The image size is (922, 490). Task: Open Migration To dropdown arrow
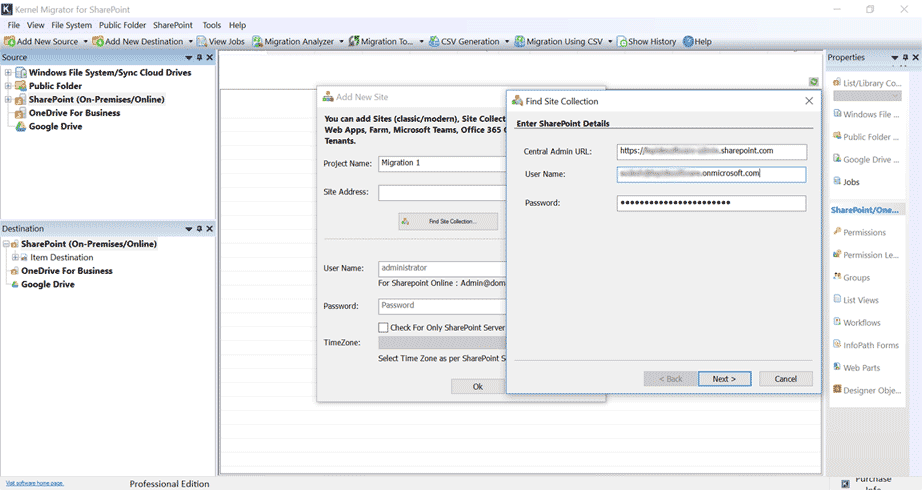[x=421, y=42]
